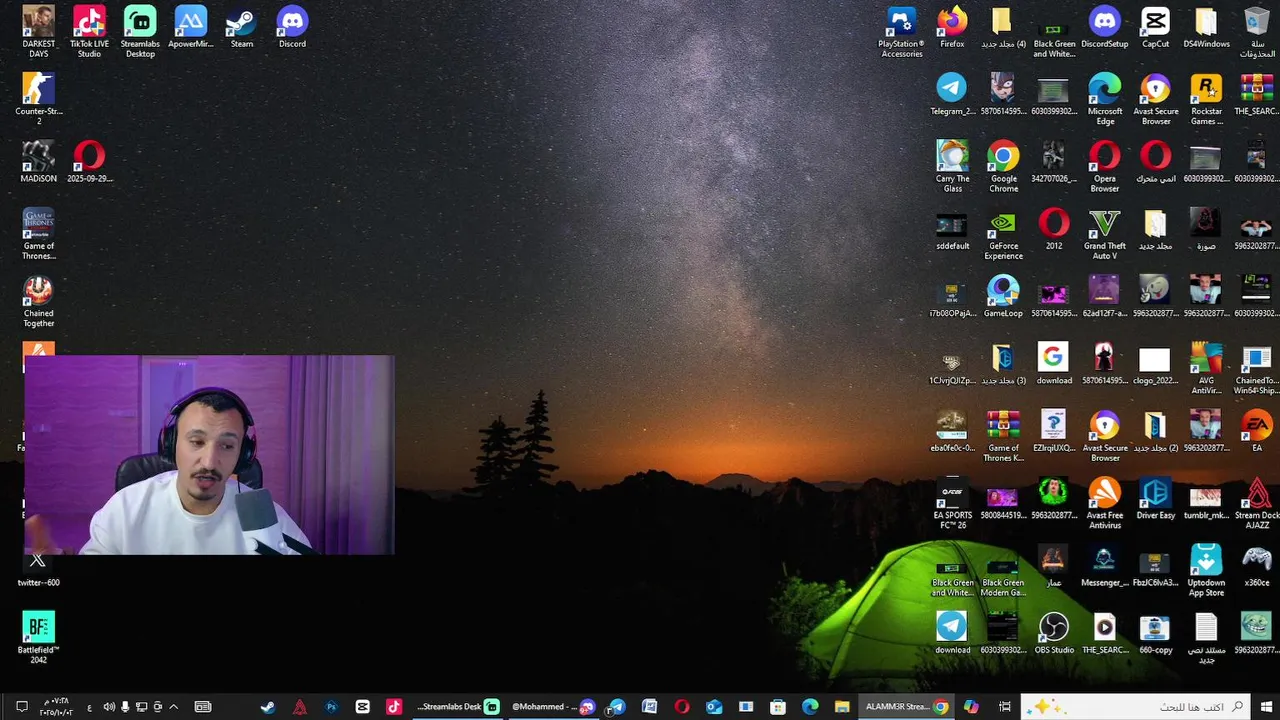Toggle the microphone in system tray
The image size is (1280, 720).
tap(125, 707)
